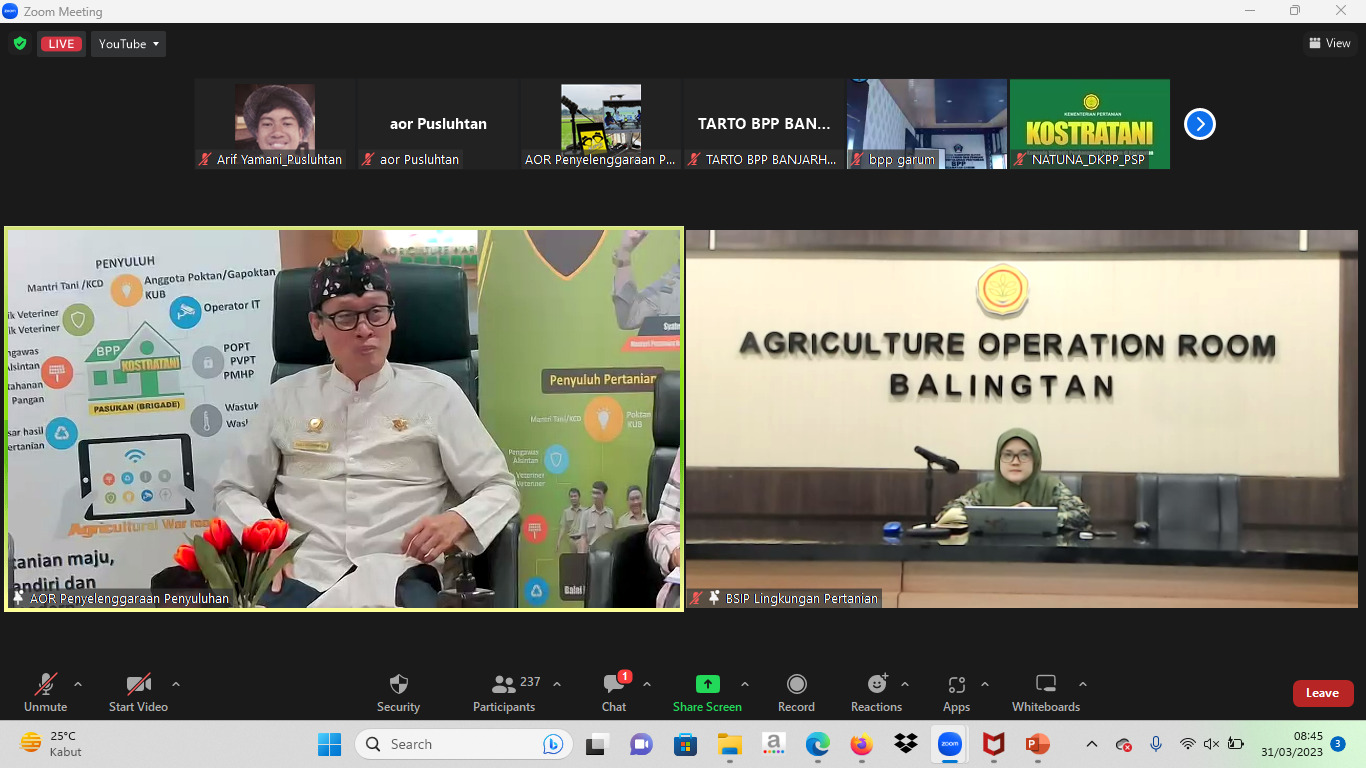The width and height of the screenshot is (1366, 768).
Task: Click the BSIP Lingkungan Pertanian video
Action: pos(1022,419)
